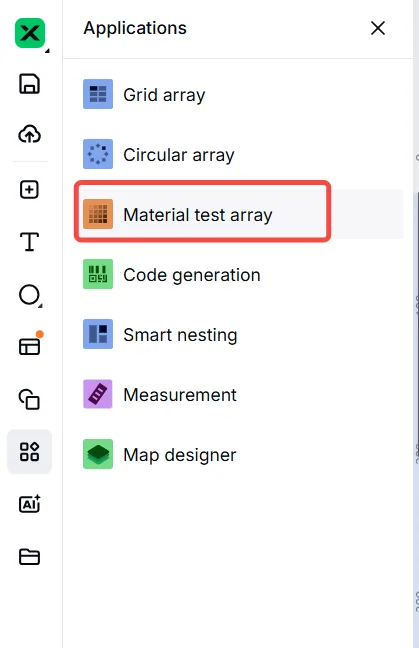Close the Applications panel
The image size is (419, 648).
pyautogui.click(x=378, y=28)
